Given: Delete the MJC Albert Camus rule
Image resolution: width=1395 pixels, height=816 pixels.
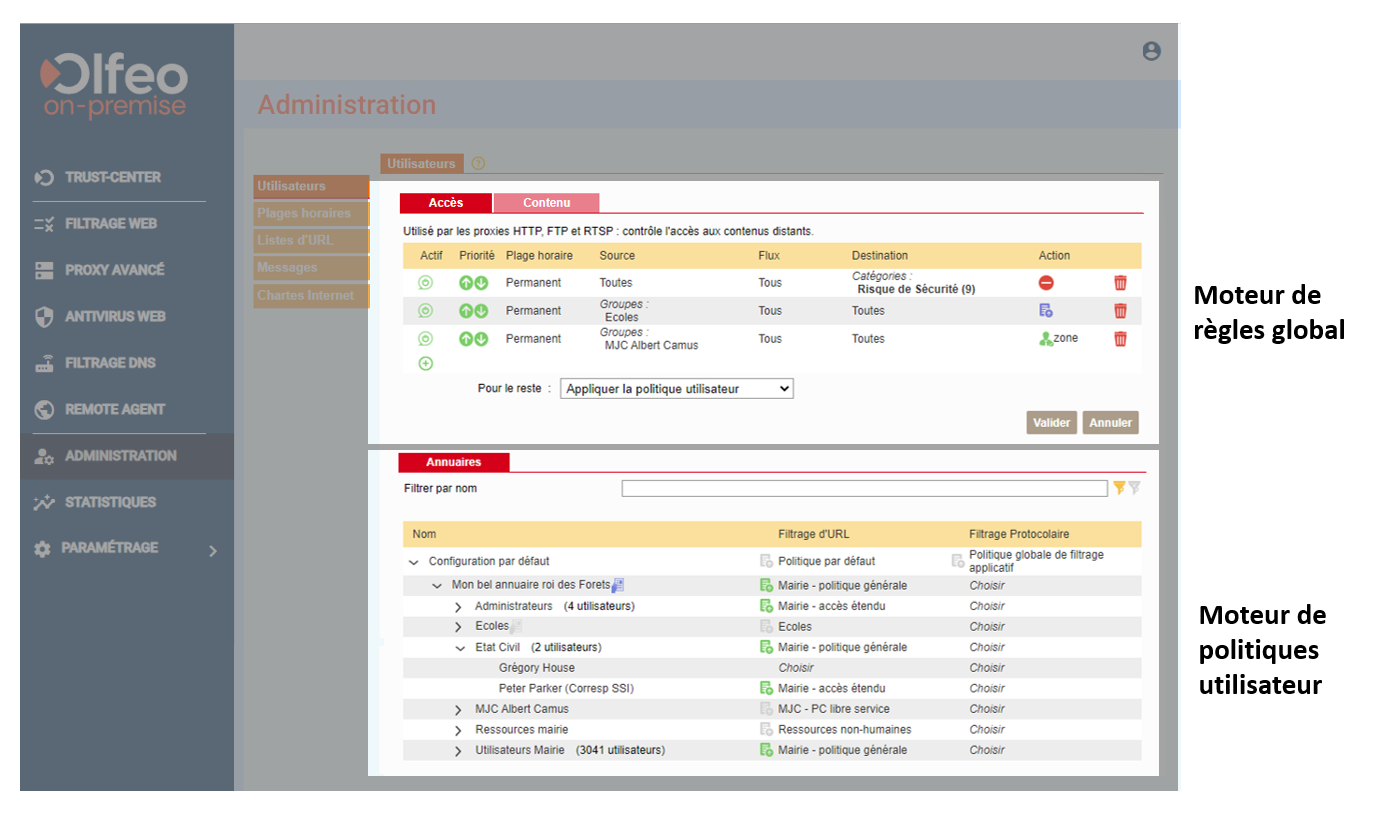Looking at the screenshot, I should [1120, 339].
